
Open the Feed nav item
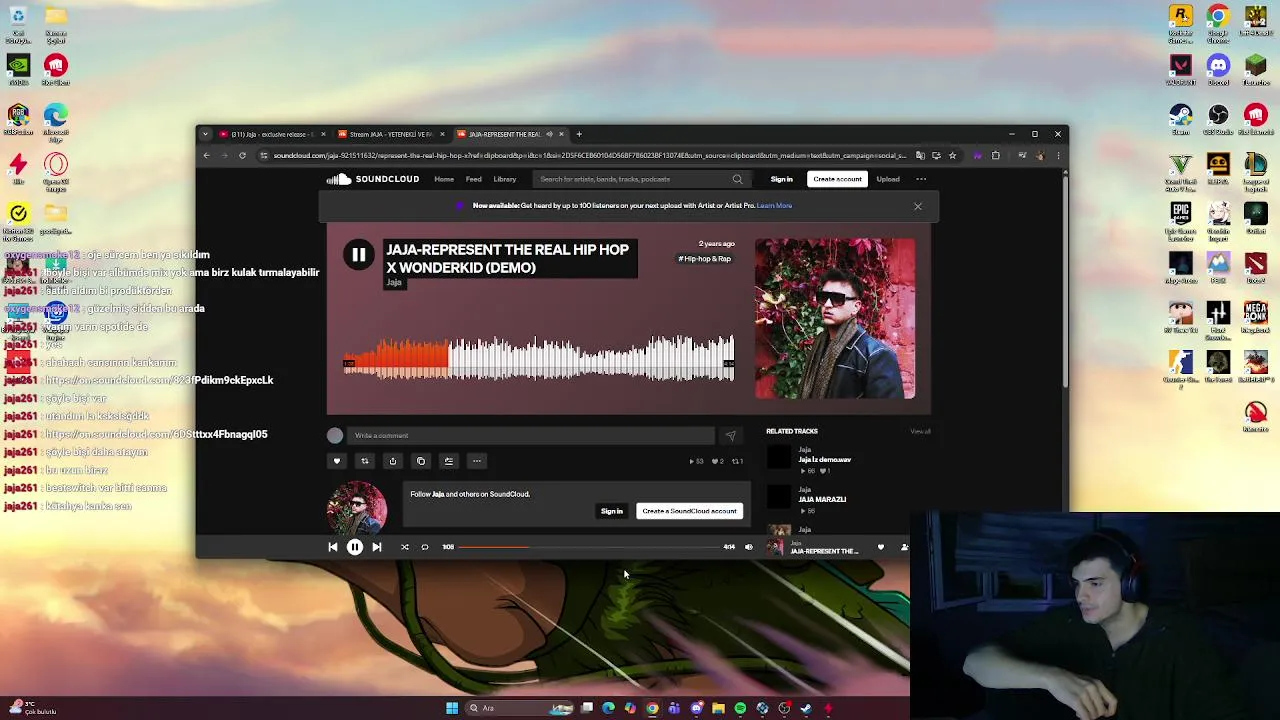[x=473, y=179]
